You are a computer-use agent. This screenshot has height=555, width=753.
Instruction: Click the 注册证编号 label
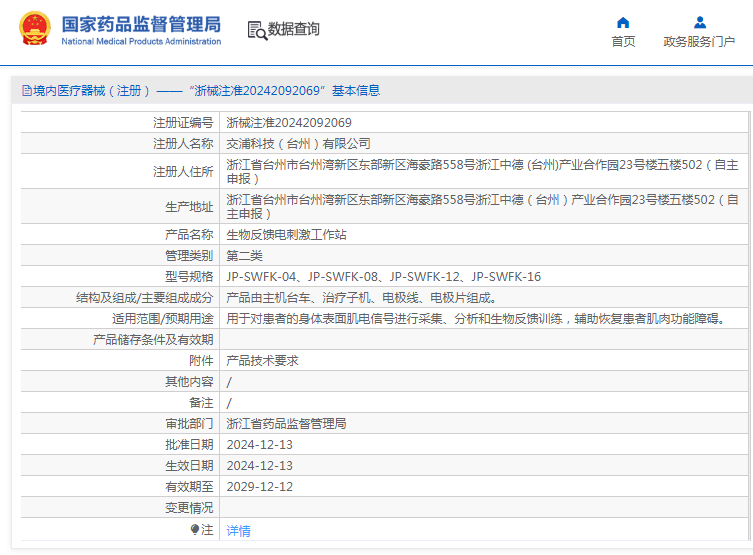click(183, 123)
